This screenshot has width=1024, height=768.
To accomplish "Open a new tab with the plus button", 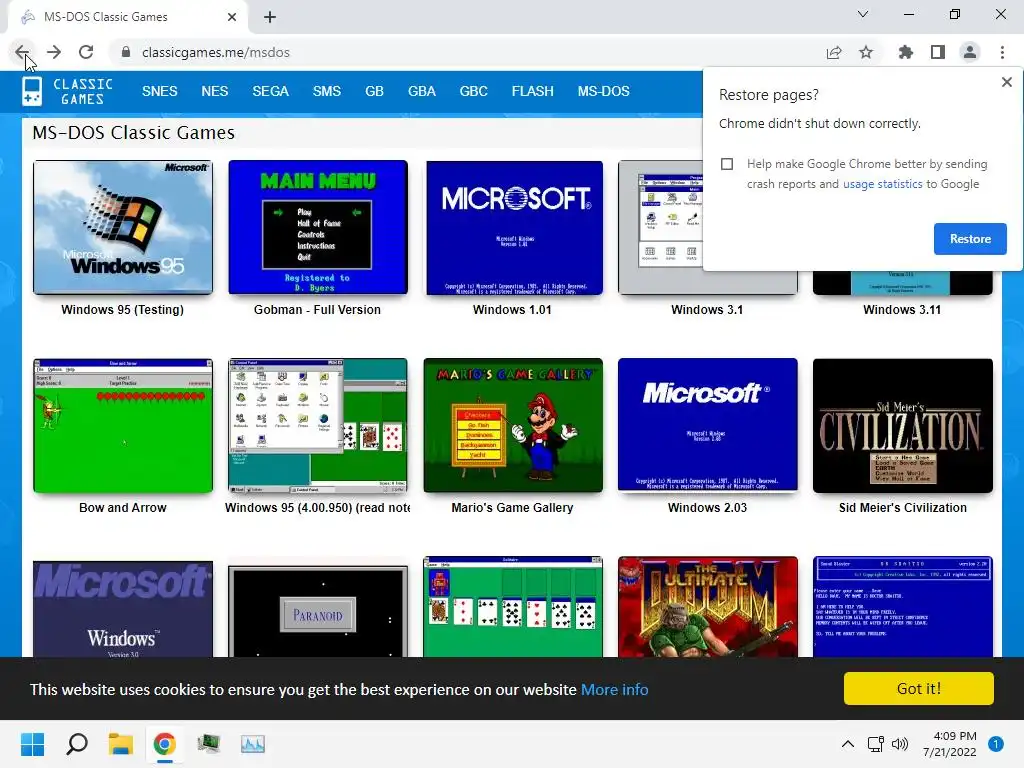I will (x=270, y=17).
